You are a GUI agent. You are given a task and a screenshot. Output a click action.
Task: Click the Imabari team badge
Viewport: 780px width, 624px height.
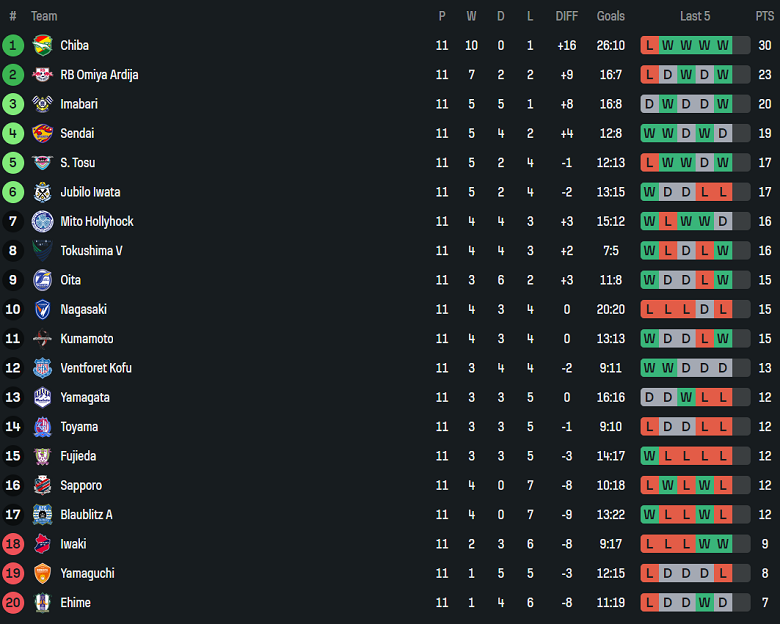(42, 104)
